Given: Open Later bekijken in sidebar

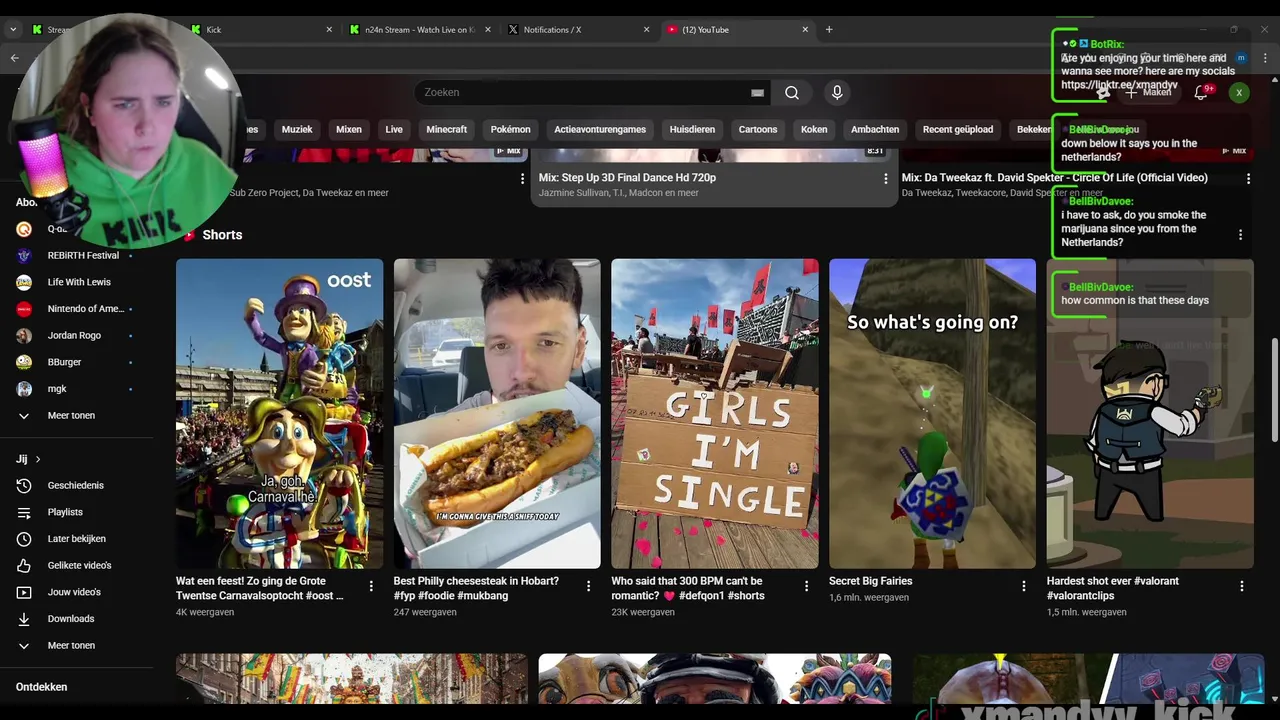Looking at the screenshot, I should tap(77, 539).
